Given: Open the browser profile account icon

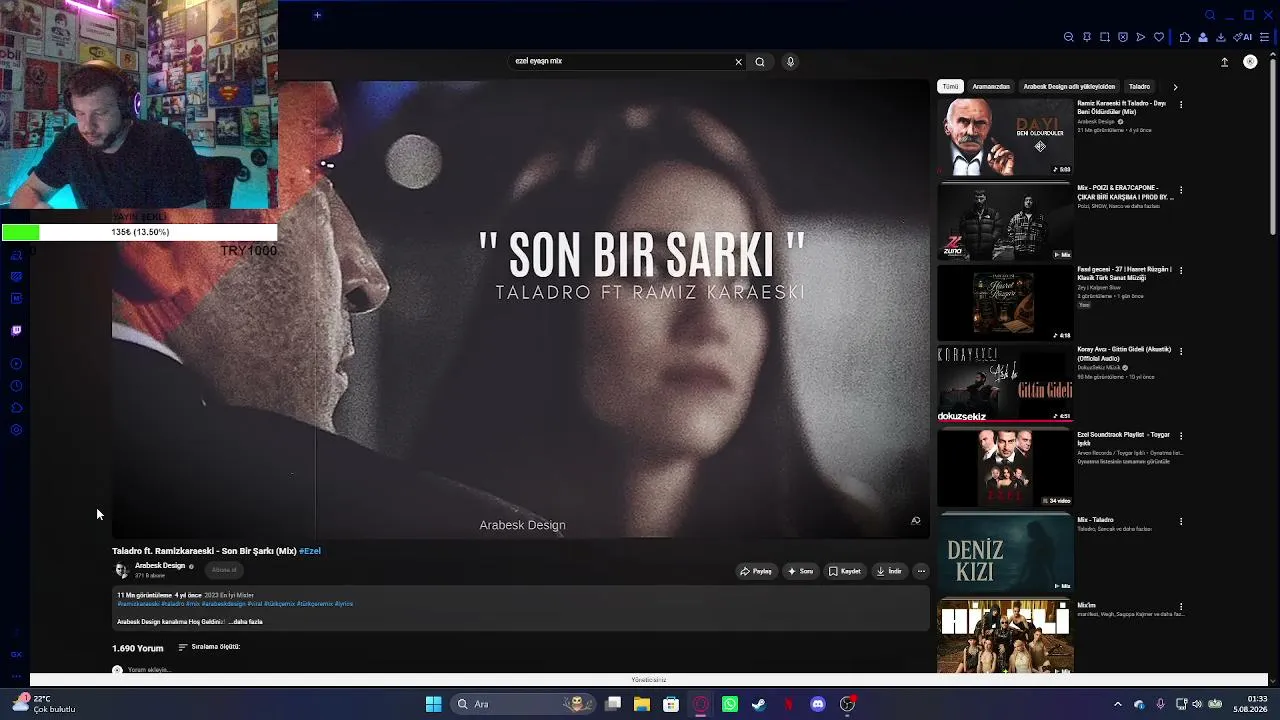Looking at the screenshot, I should pos(1203,37).
